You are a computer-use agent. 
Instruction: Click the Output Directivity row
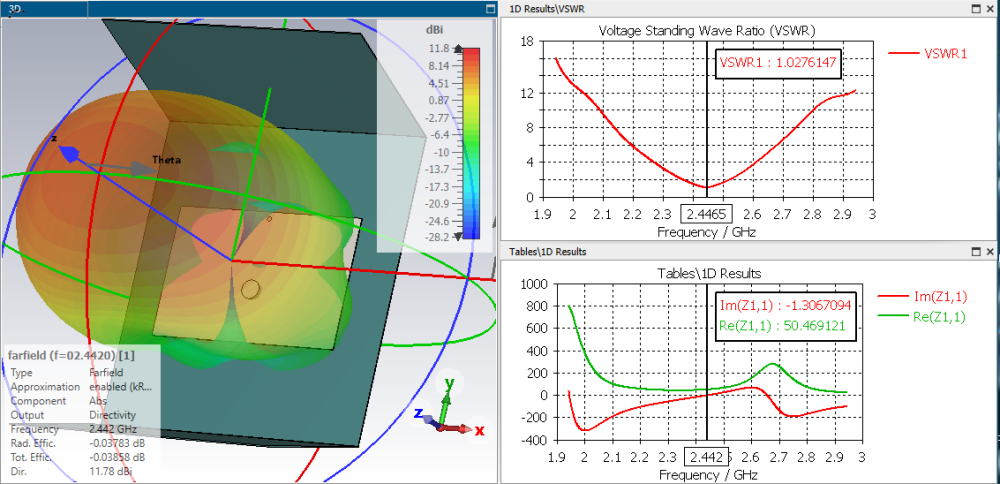73,415
